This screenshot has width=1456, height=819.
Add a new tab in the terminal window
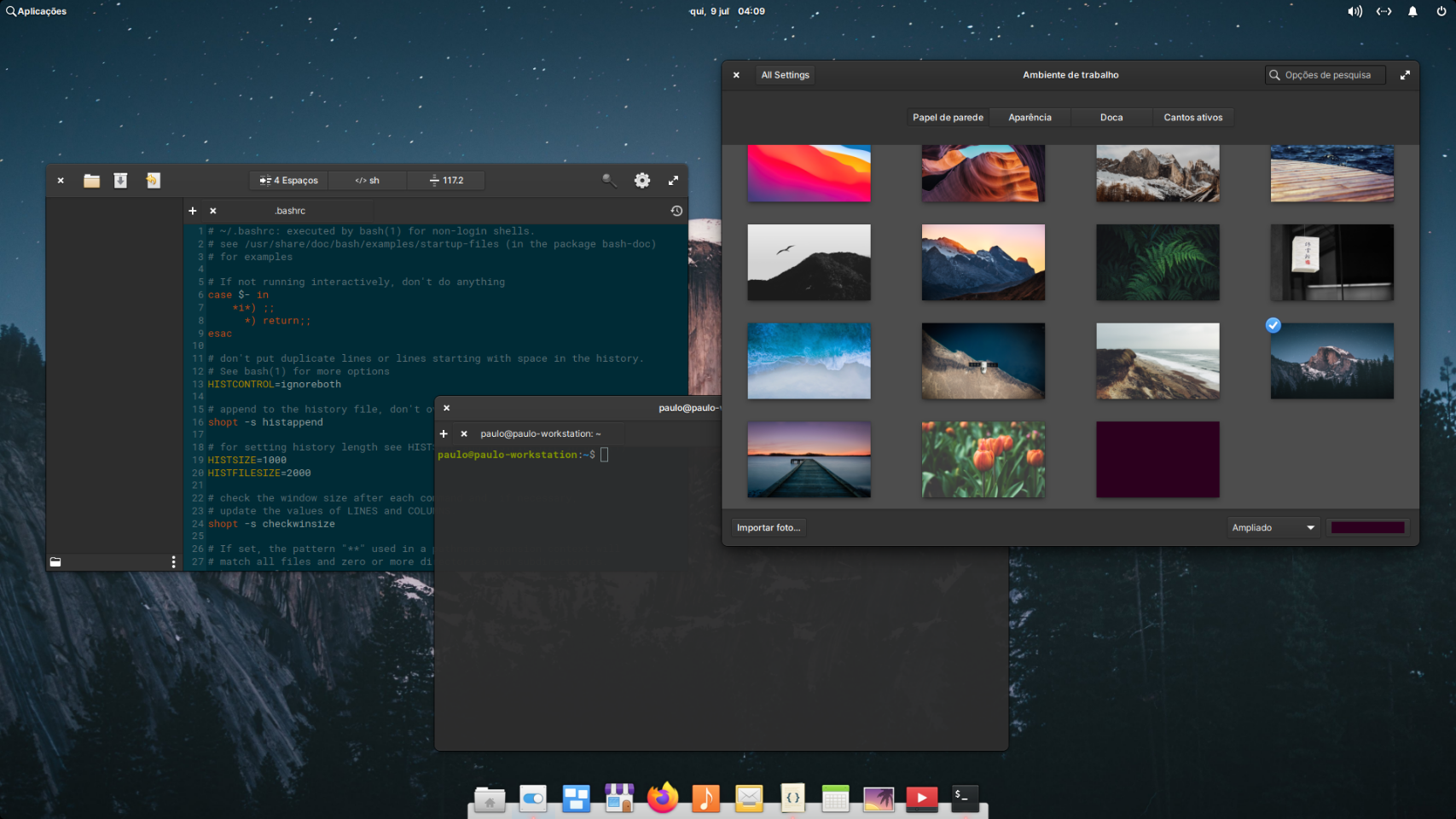(x=444, y=433)
